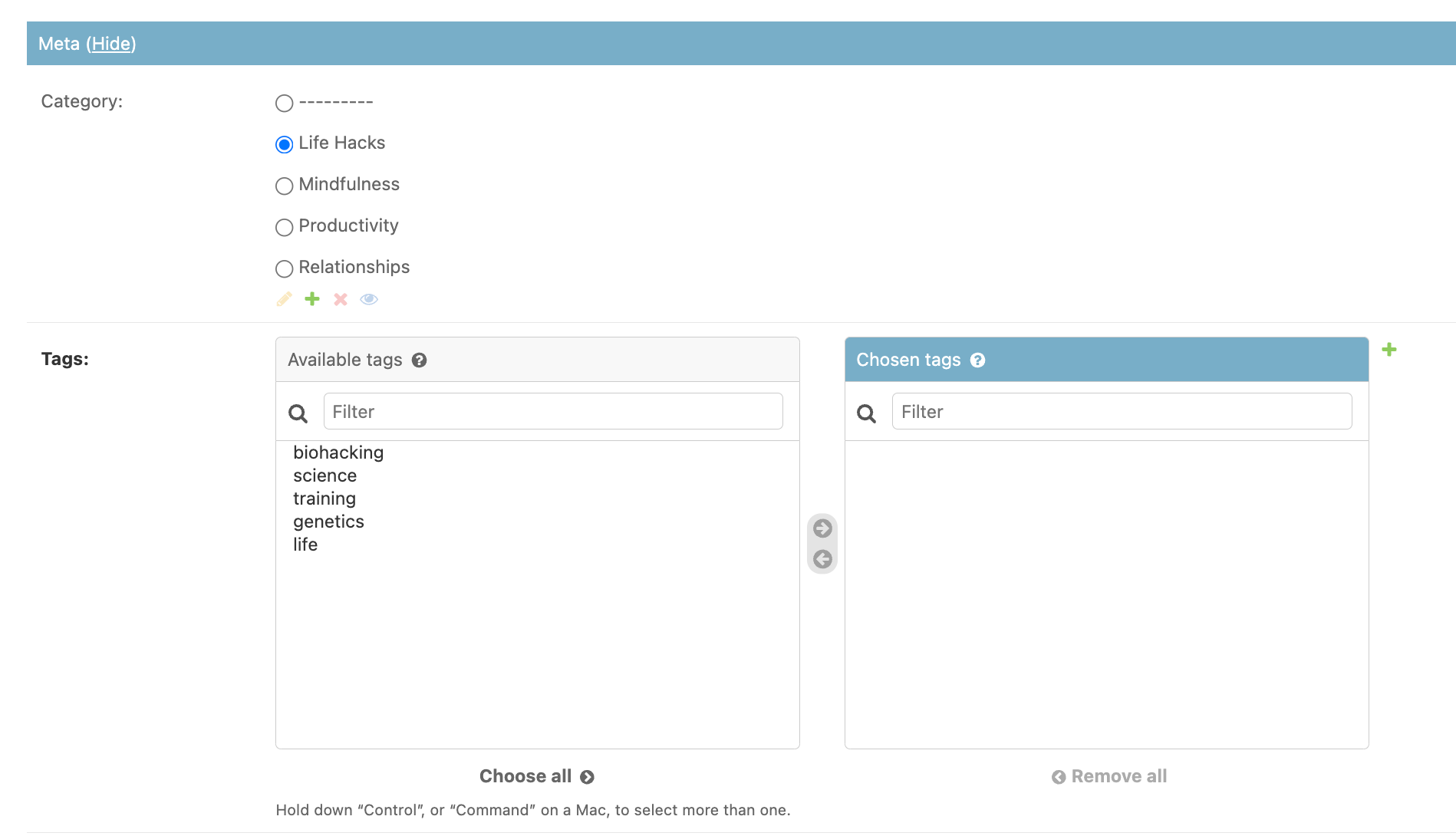Click Remove all under Chosen tags

pos(1108,775)
